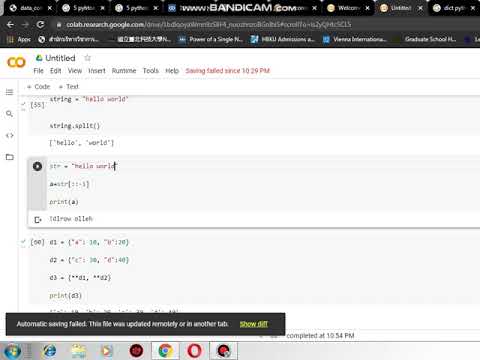The image size is (480, 360).
Task: Click the print(d3) code line
Action: click(66, 296)
